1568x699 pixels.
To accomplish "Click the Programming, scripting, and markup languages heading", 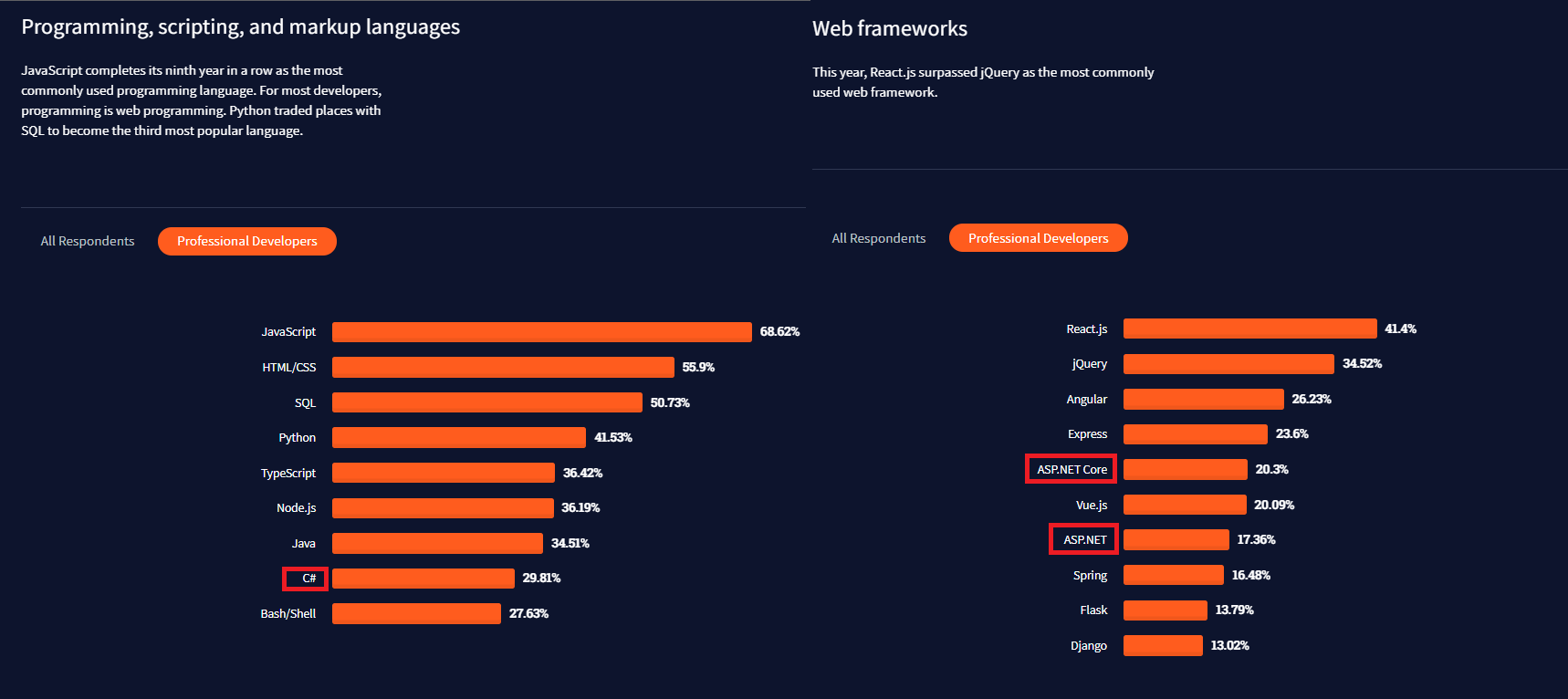I will point(240,27).
